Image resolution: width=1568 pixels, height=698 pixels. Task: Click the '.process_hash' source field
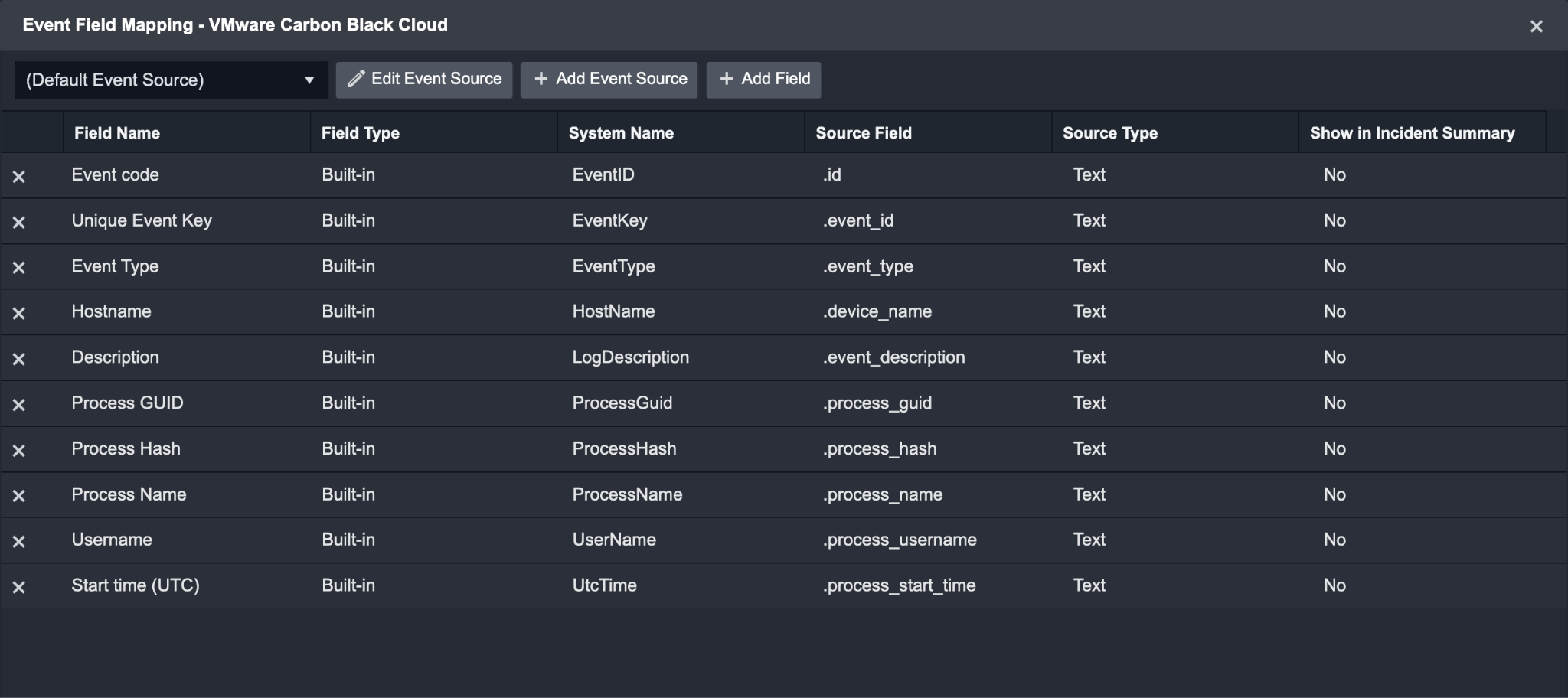(x=880, y=448)
